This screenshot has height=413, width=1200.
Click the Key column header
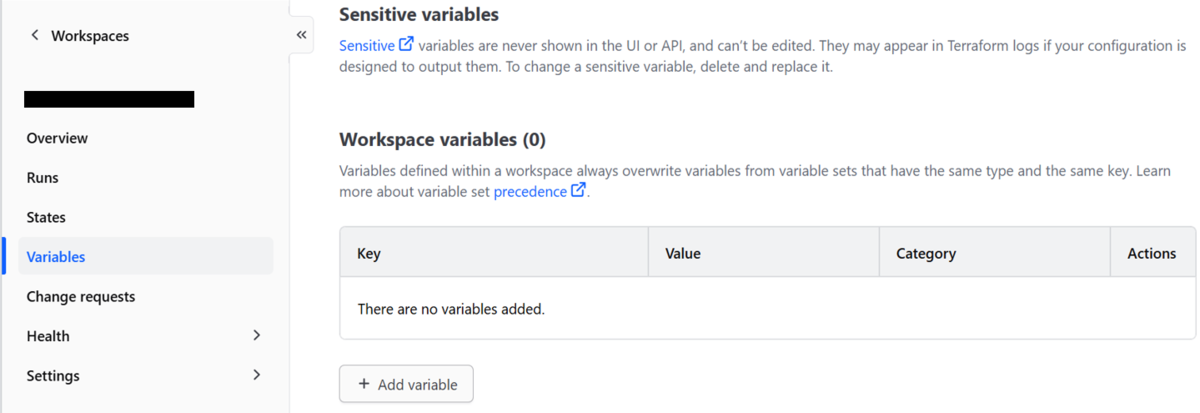pyautogui.click(x=369, y=254)
